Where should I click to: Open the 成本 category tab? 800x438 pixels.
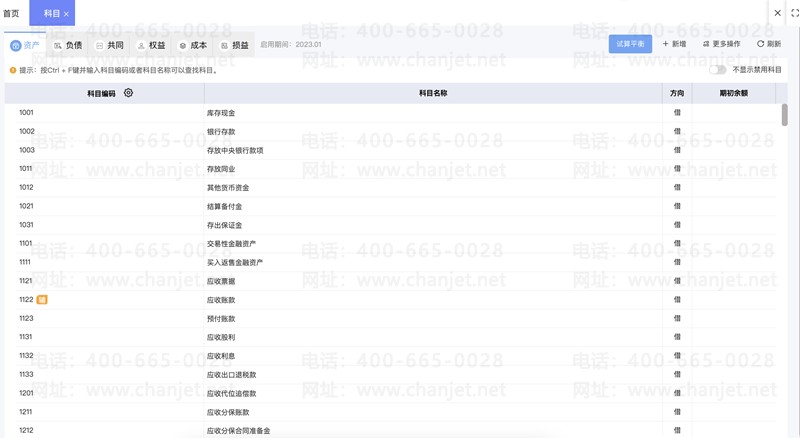tap(193, 45)
